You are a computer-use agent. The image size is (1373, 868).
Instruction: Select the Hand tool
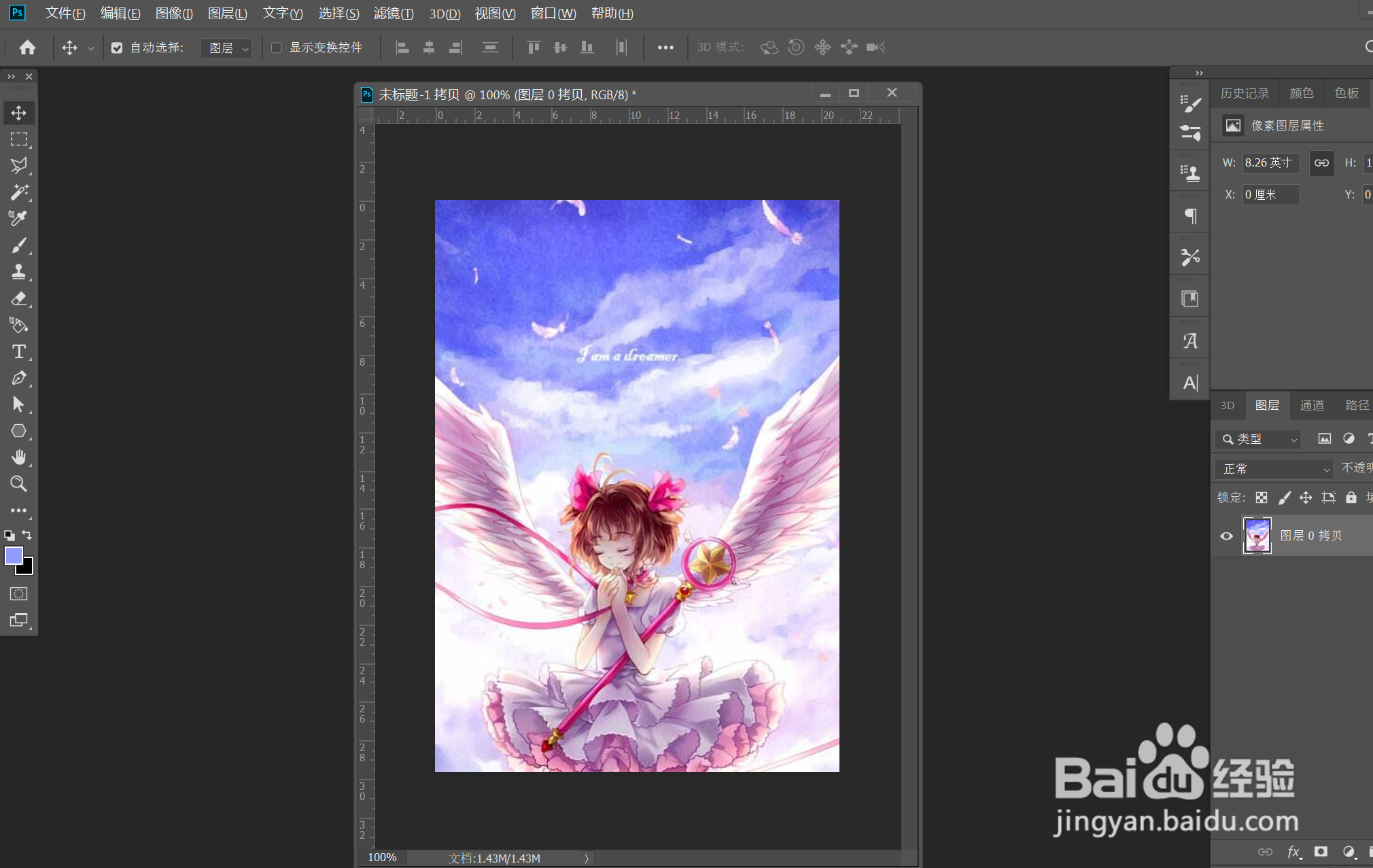tap(18, 457)
